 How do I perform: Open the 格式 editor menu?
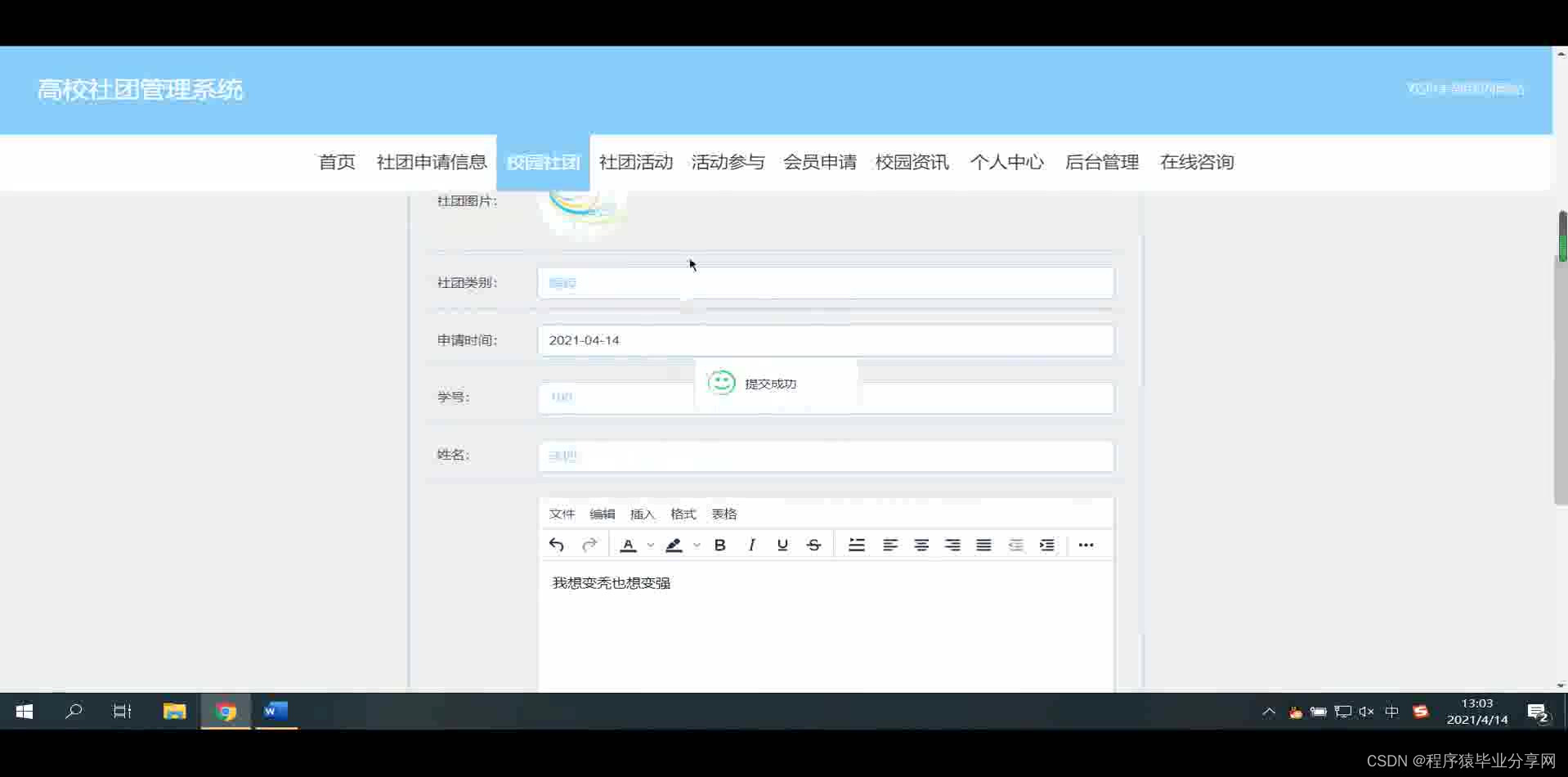(x=683, y=514)
